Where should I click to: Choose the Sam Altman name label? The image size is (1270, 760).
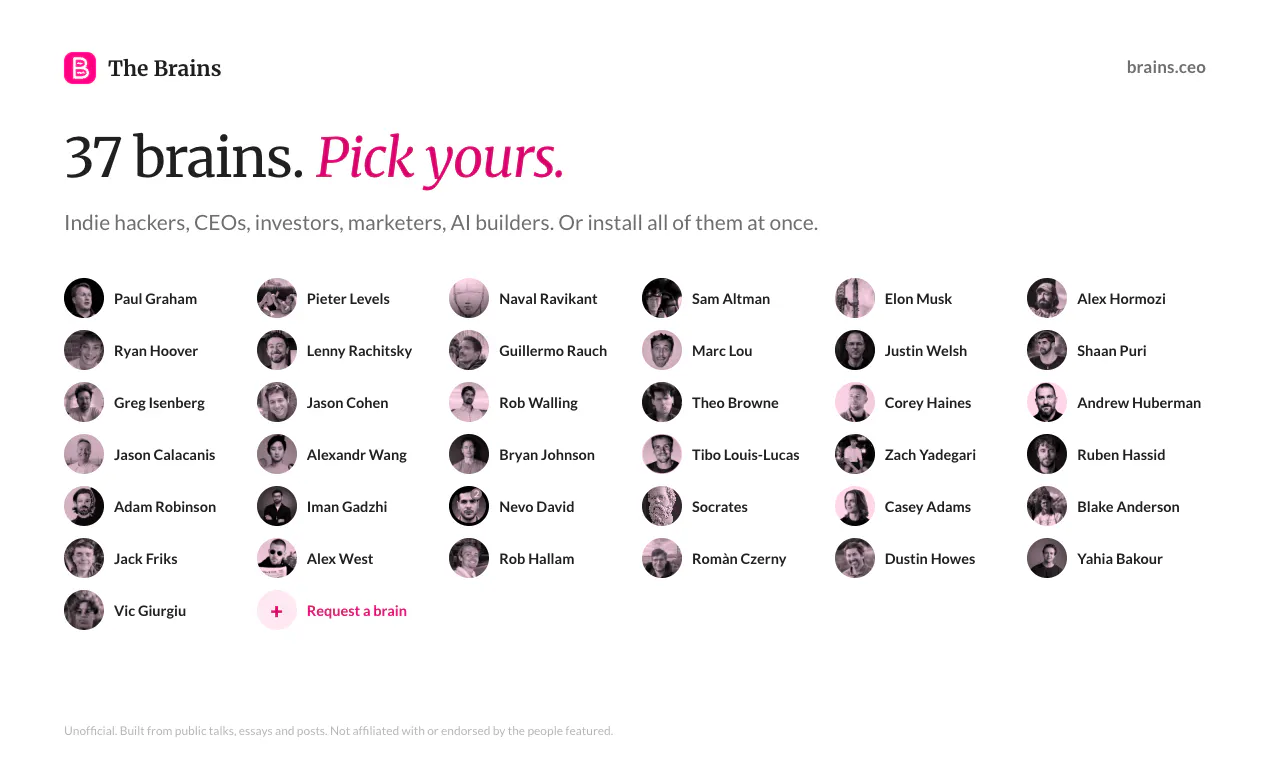tap(731, 298)
